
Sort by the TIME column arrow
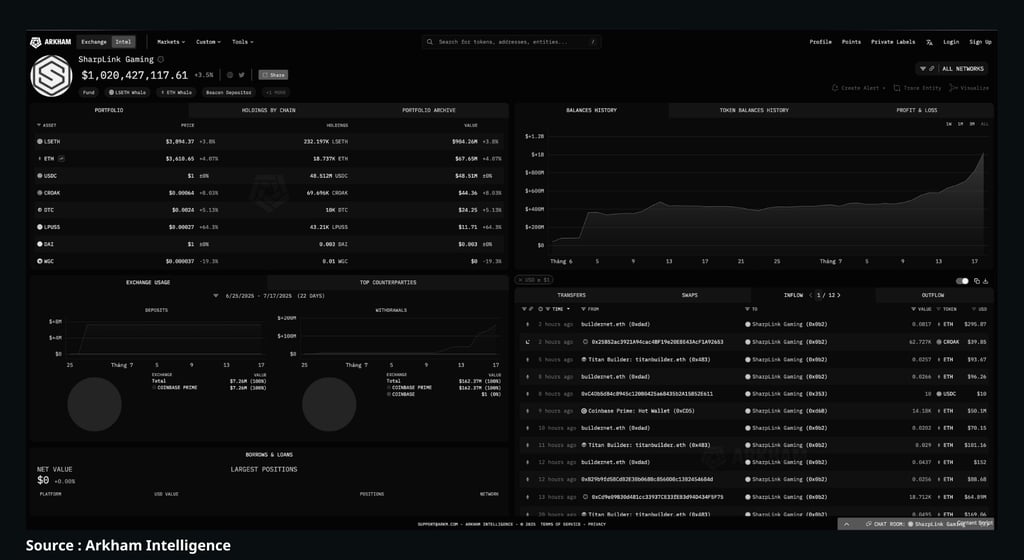(568, 309)
